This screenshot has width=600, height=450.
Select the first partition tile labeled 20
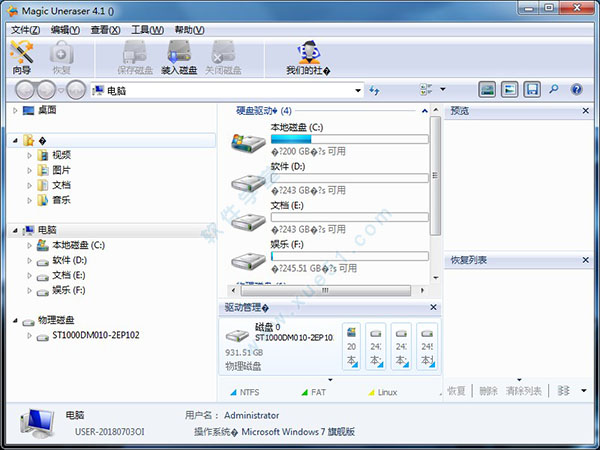tap(351, 347)
